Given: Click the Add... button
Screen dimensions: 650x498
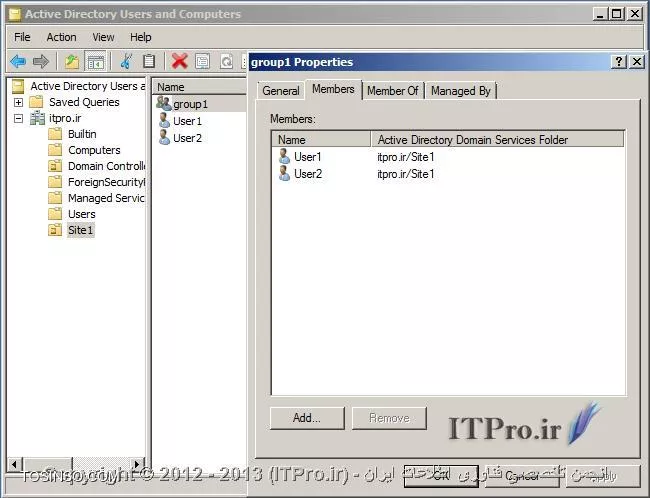Looking at the screenshot, I should point(307,418).
